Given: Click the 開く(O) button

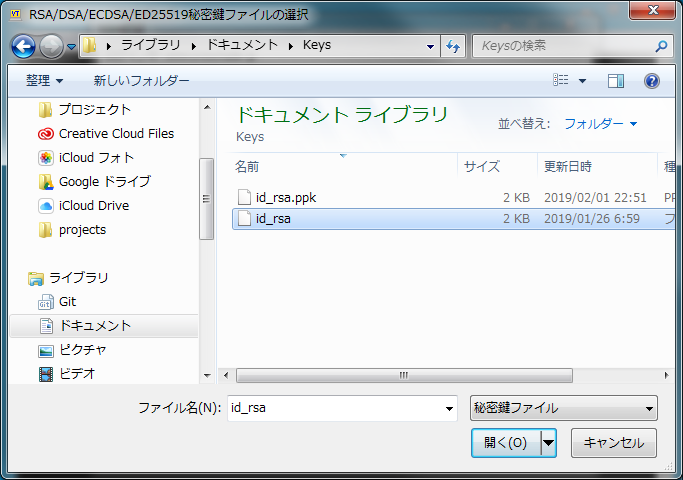Looking at the screenshot, I should click(505, 443).
